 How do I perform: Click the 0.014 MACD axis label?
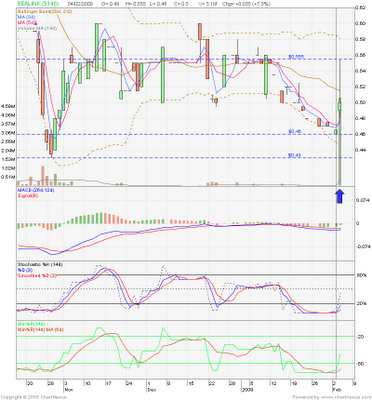(362, 200)
